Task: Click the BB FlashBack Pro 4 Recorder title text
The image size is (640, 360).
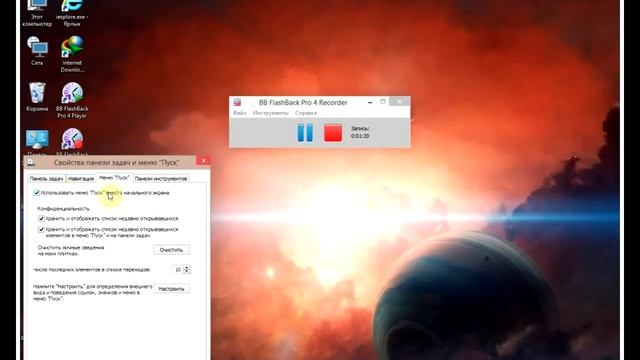Action: pos(303,102)
